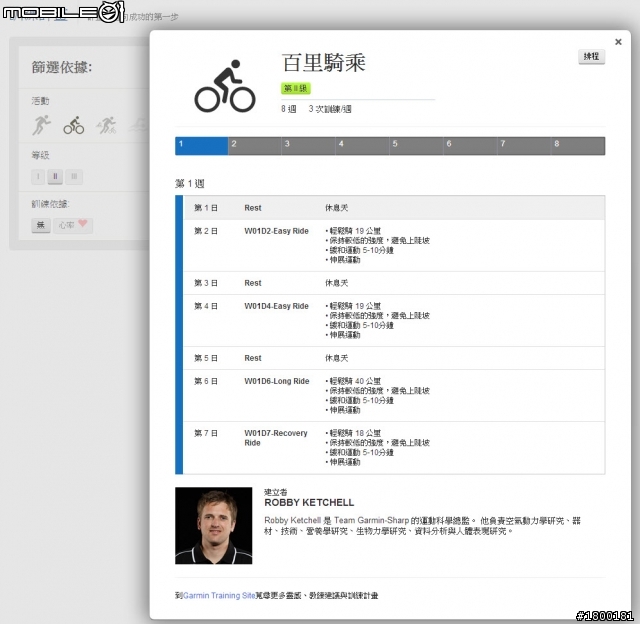Click the 輕鬆騎 40 公里 description line

coord(353,381)
